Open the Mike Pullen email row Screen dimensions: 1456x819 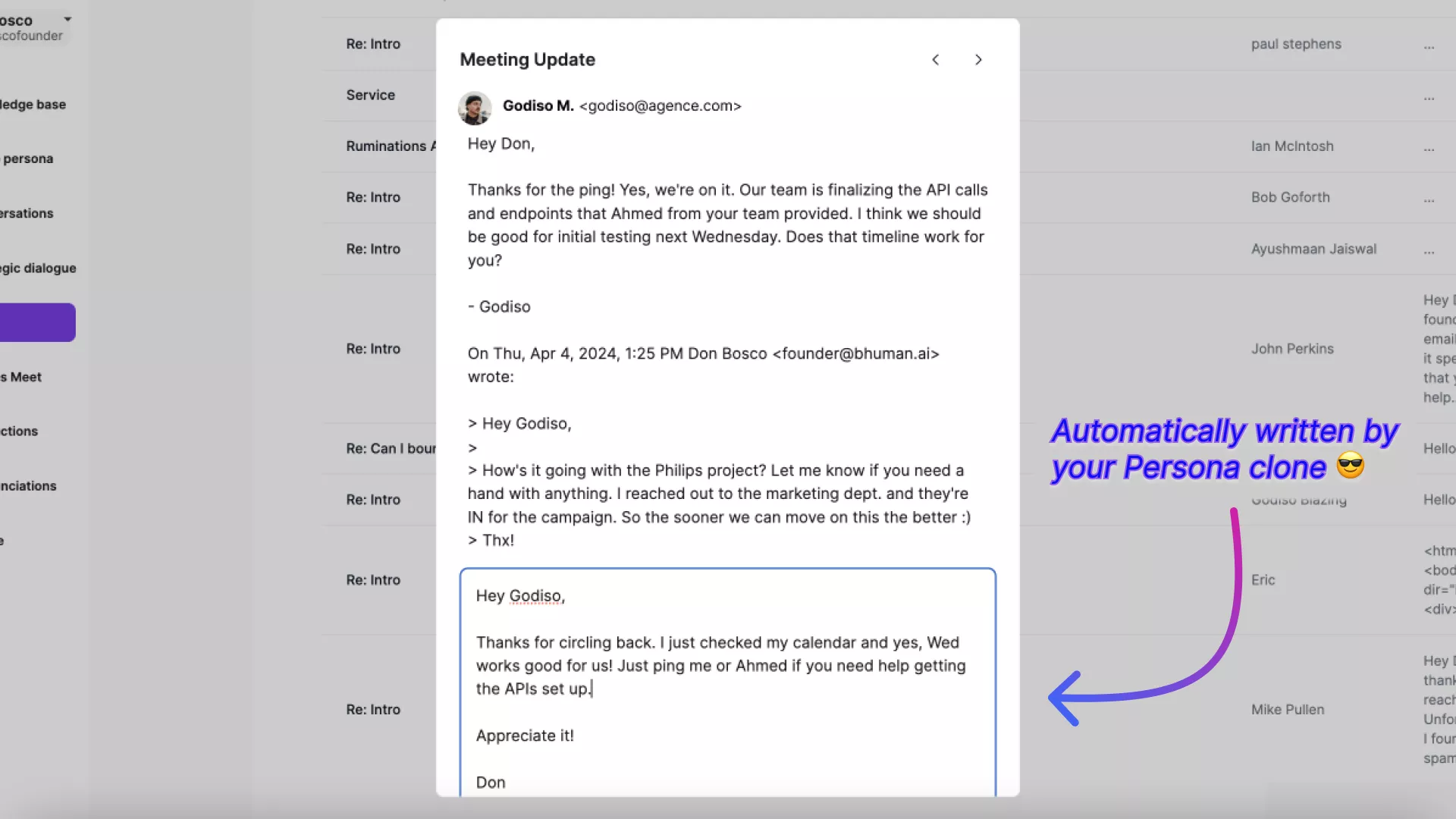point(1288,710)
